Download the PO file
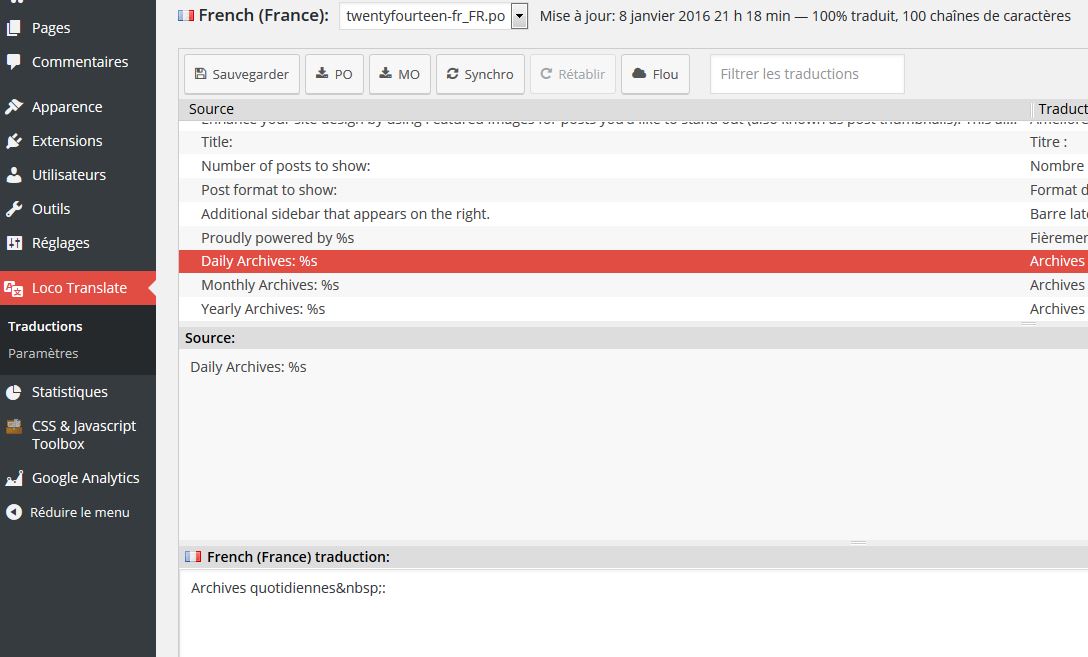1088x657 pixels. (334, 74)
